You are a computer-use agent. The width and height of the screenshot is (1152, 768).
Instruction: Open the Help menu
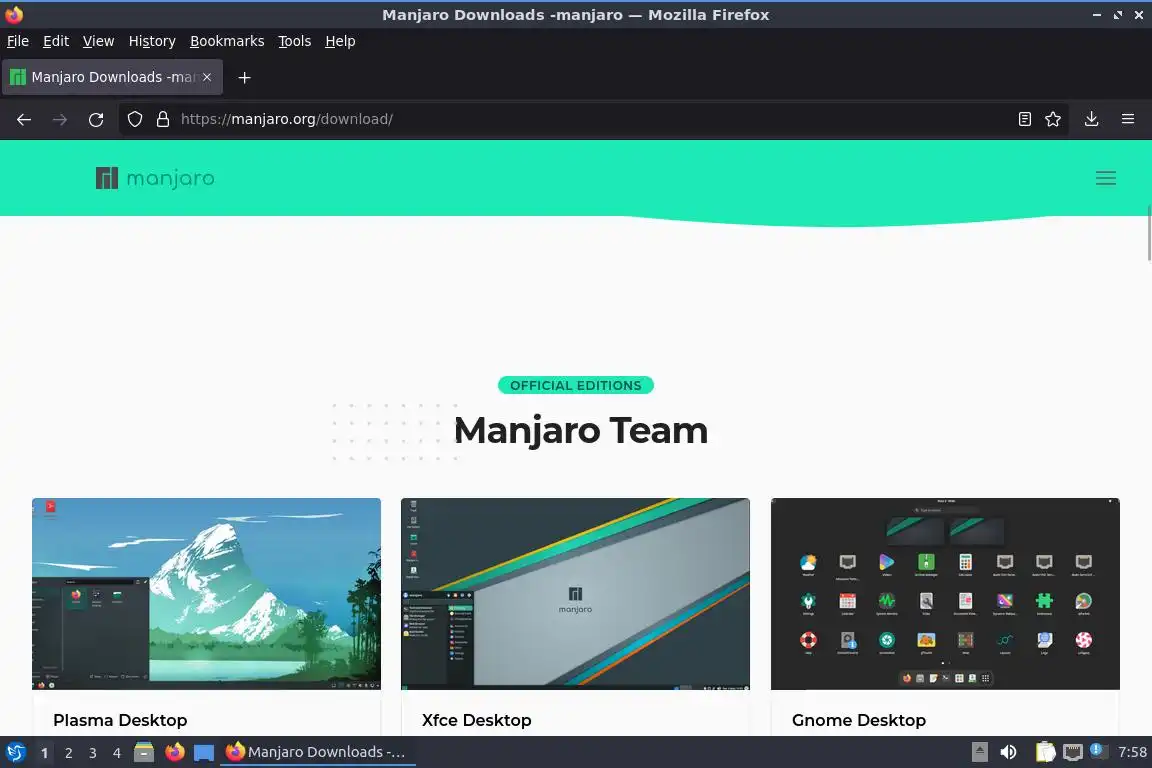tap(340, 41)
